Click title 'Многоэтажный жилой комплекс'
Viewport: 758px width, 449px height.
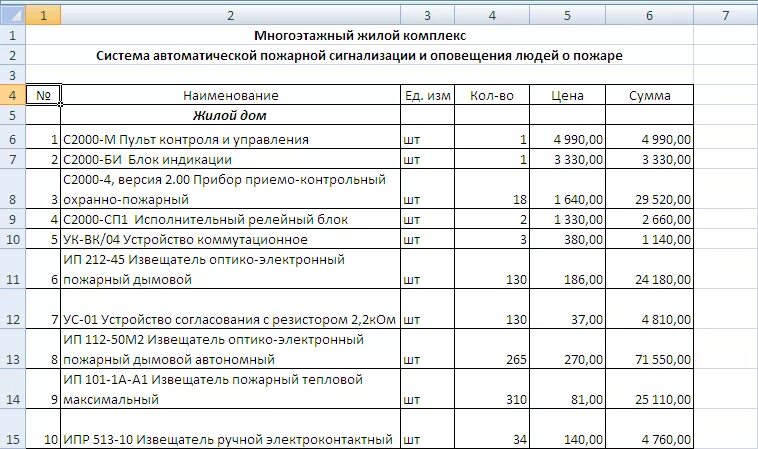[360, 35]
